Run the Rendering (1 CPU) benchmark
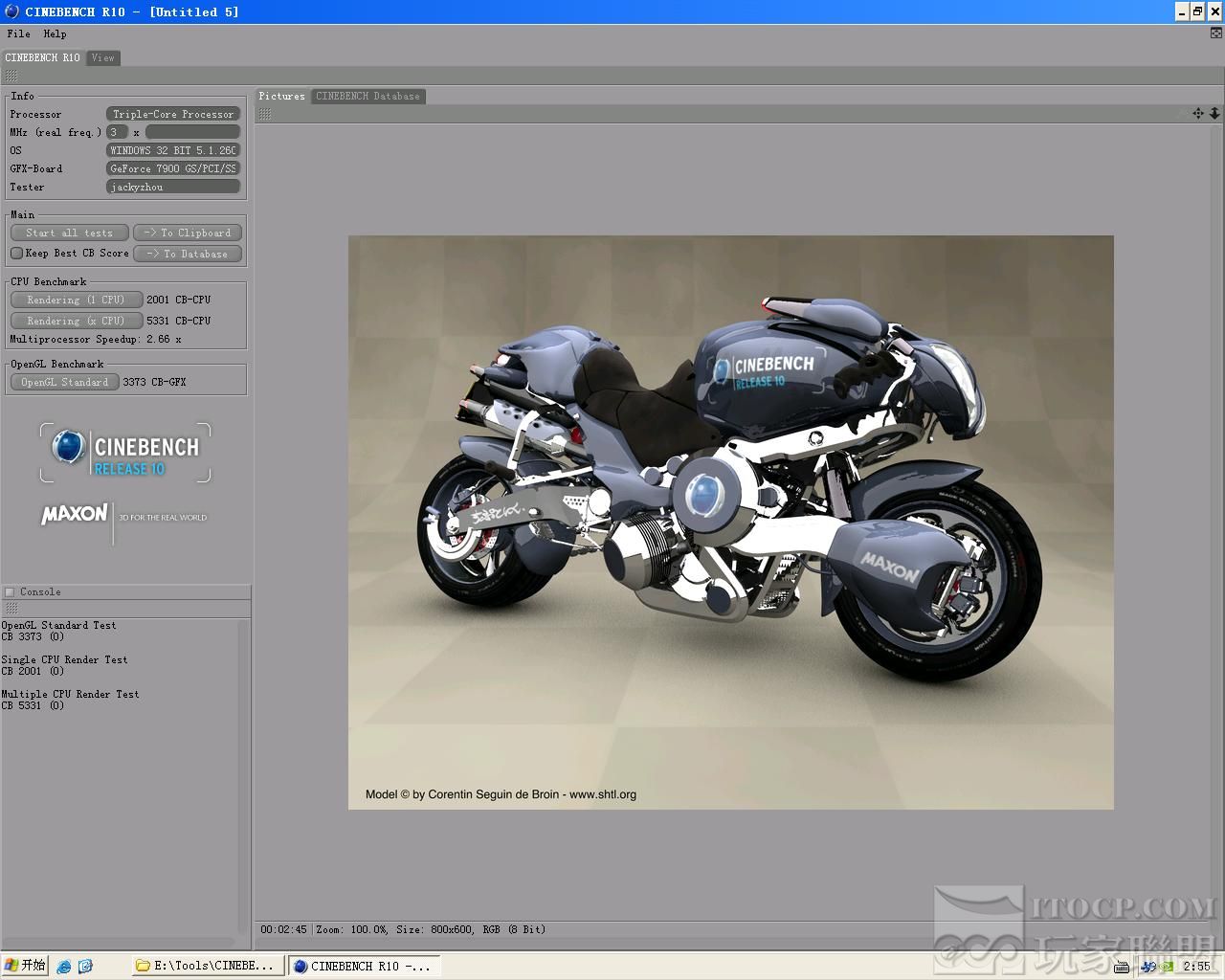The image size is (1225, 980). [x=76, y=300]
